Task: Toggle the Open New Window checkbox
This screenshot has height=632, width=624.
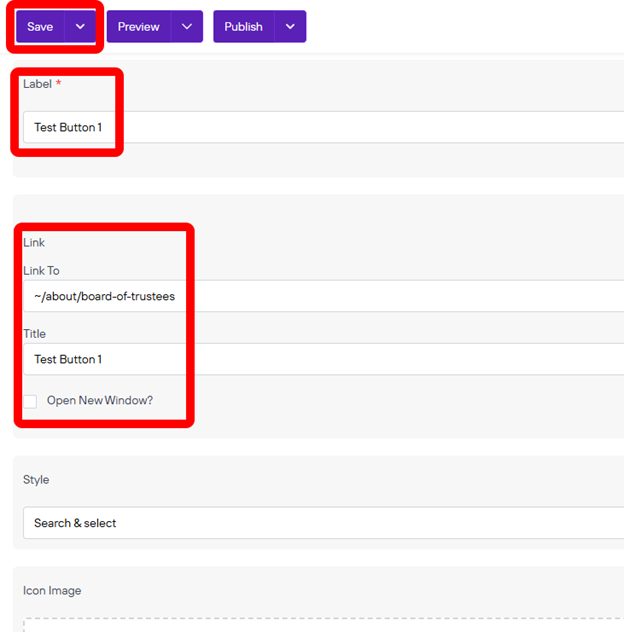Action: point(30,401)
